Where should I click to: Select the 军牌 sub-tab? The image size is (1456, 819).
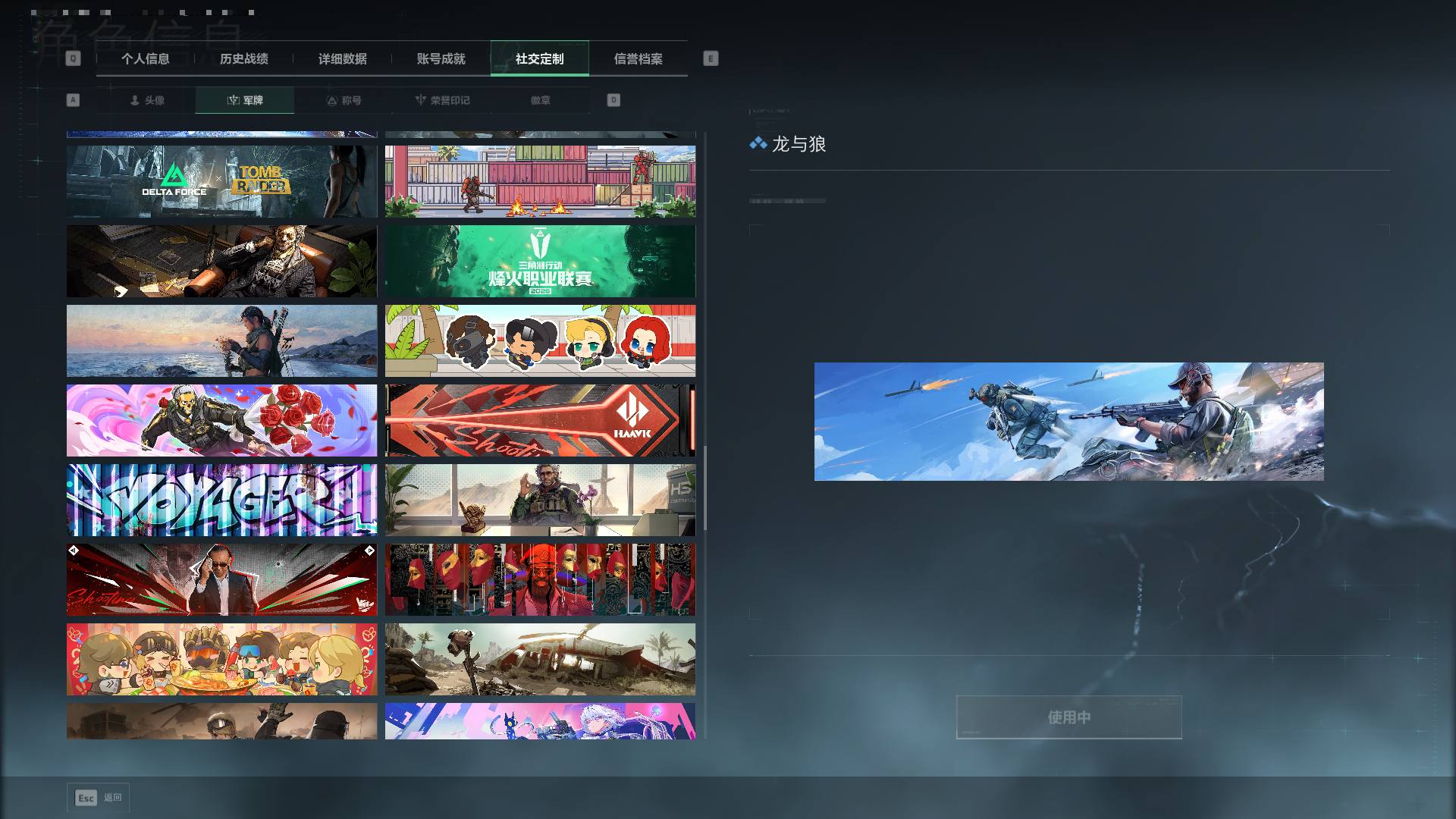245,100
